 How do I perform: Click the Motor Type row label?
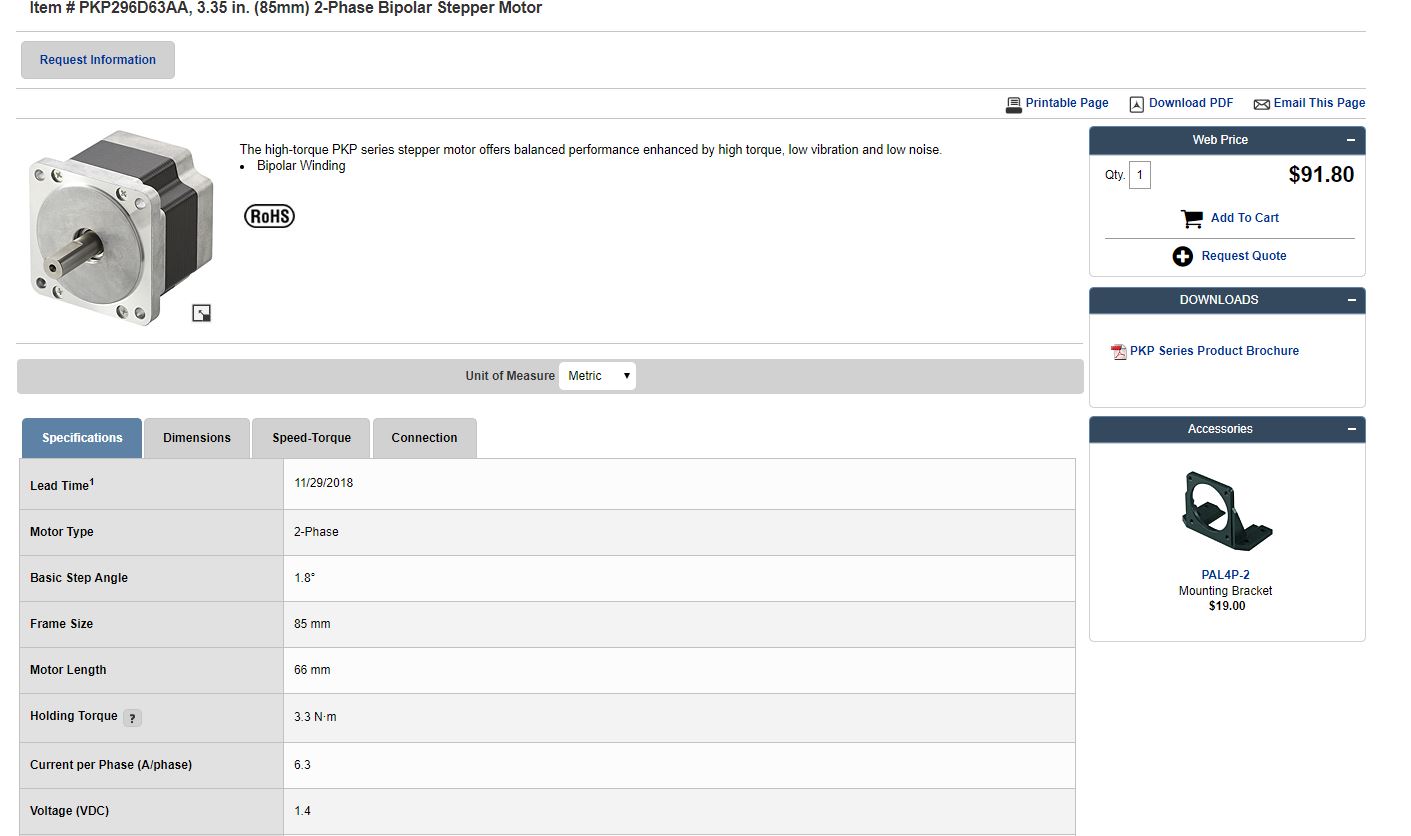[x=62, y=532]
